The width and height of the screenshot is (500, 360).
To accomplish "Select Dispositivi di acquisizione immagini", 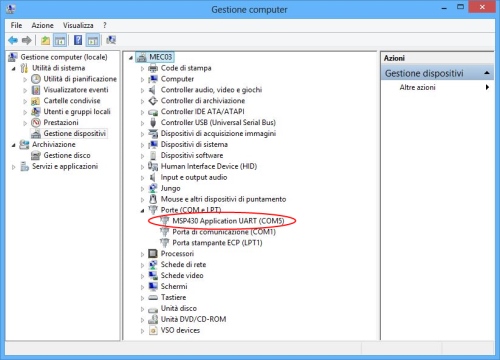I will [x=218, y=134].
